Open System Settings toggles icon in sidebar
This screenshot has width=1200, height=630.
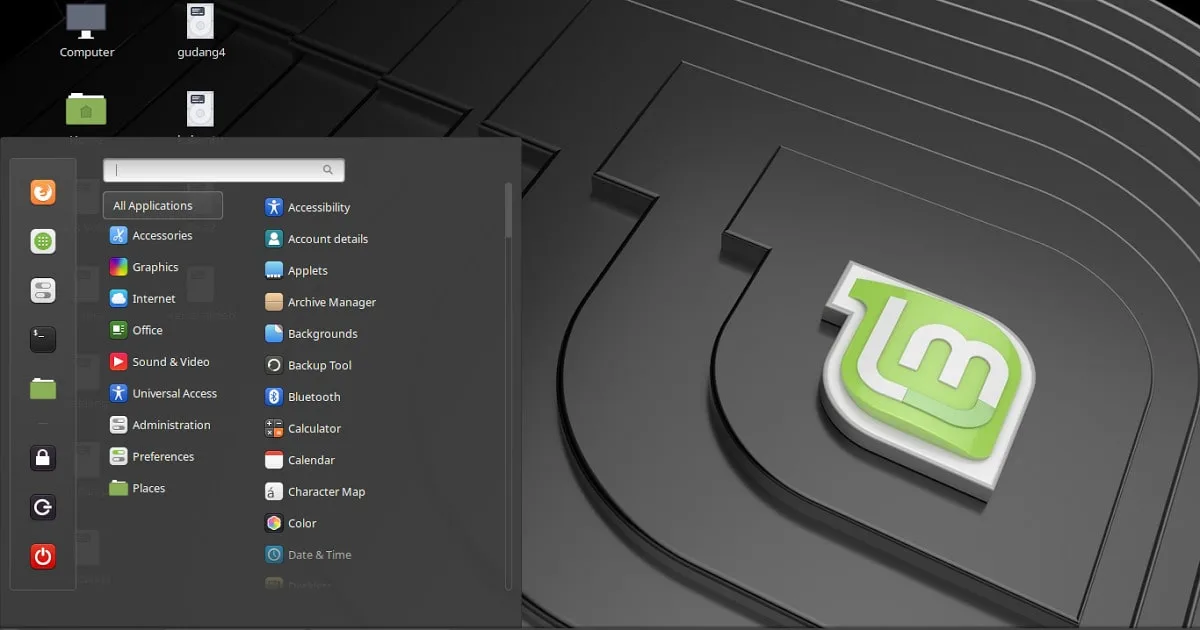coord(43,291)
